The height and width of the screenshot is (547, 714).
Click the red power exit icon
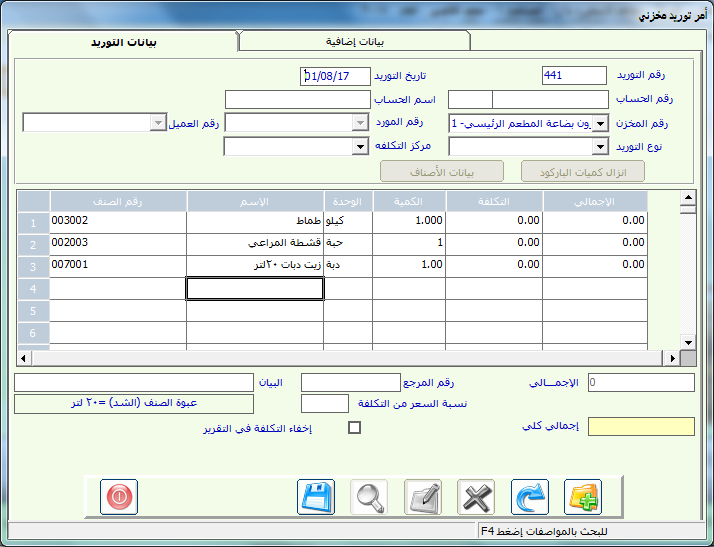pos(119,497)
